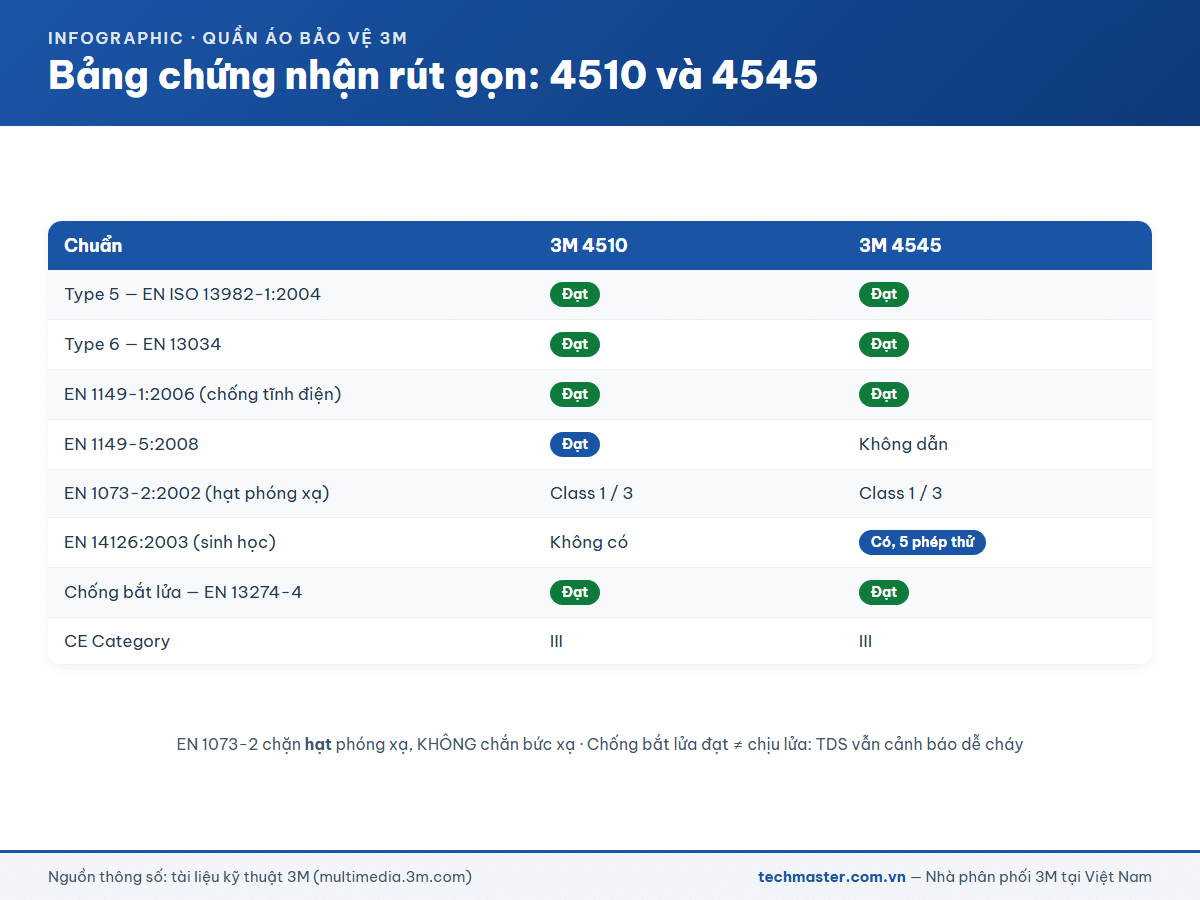The image size is (1200, 900).
Task: Click the 3M 4545 column header
Action: click(900, 245)
